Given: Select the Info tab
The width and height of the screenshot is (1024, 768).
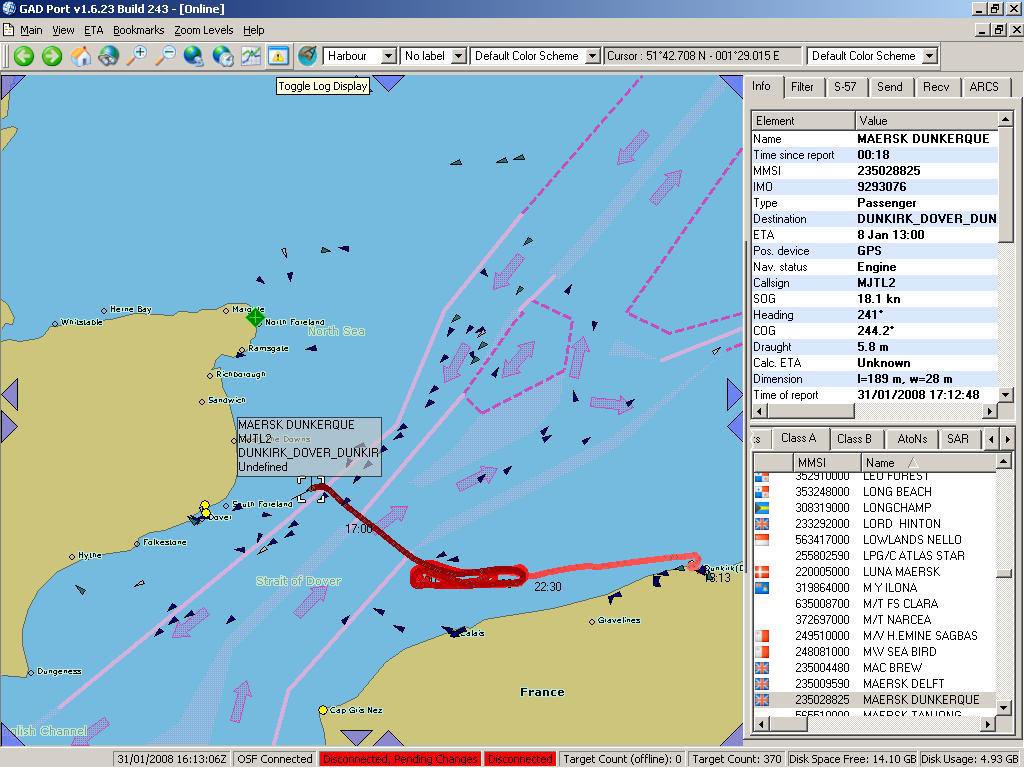Looking at the screenshot, I should click(761, 86).
